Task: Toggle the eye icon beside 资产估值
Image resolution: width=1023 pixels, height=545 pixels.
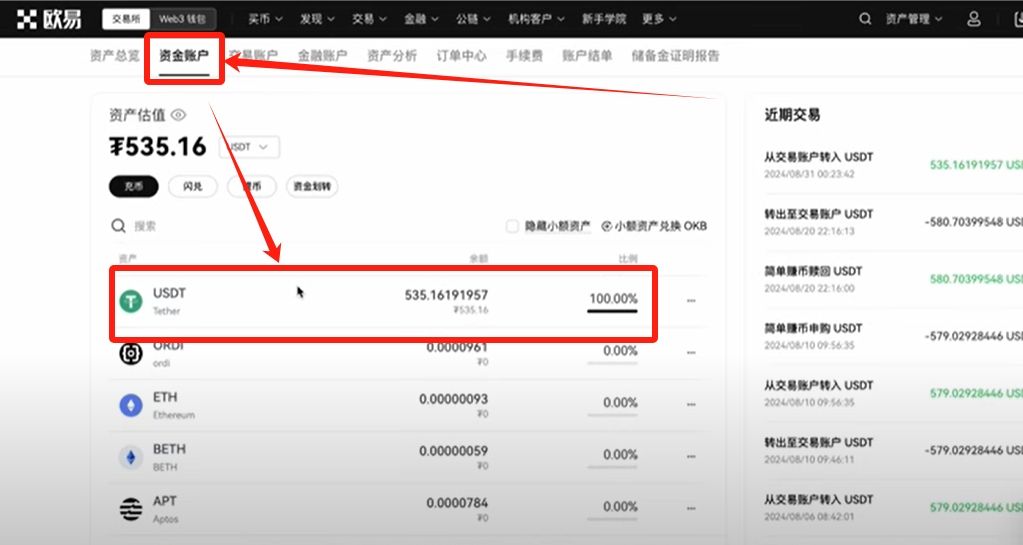Action: point(179,115)
